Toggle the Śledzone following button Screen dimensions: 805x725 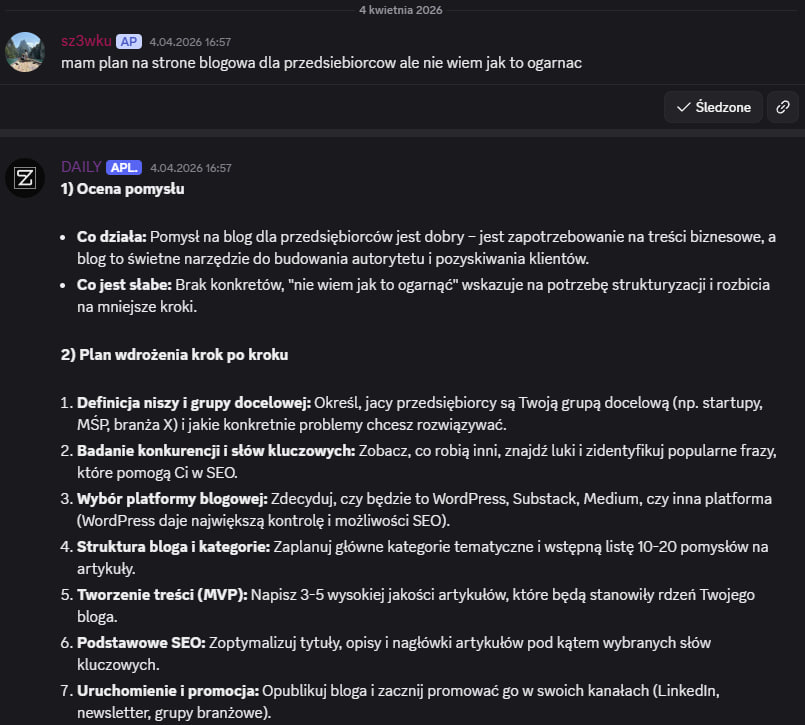[x=713, y=107]
